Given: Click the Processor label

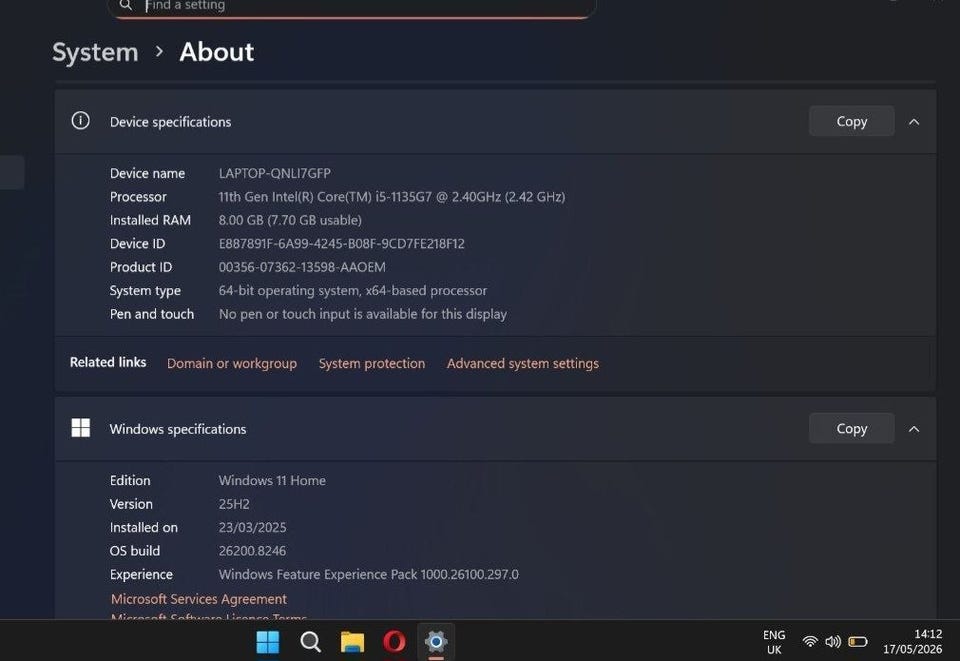Looking at the screenshot, I should click(138, 197).
